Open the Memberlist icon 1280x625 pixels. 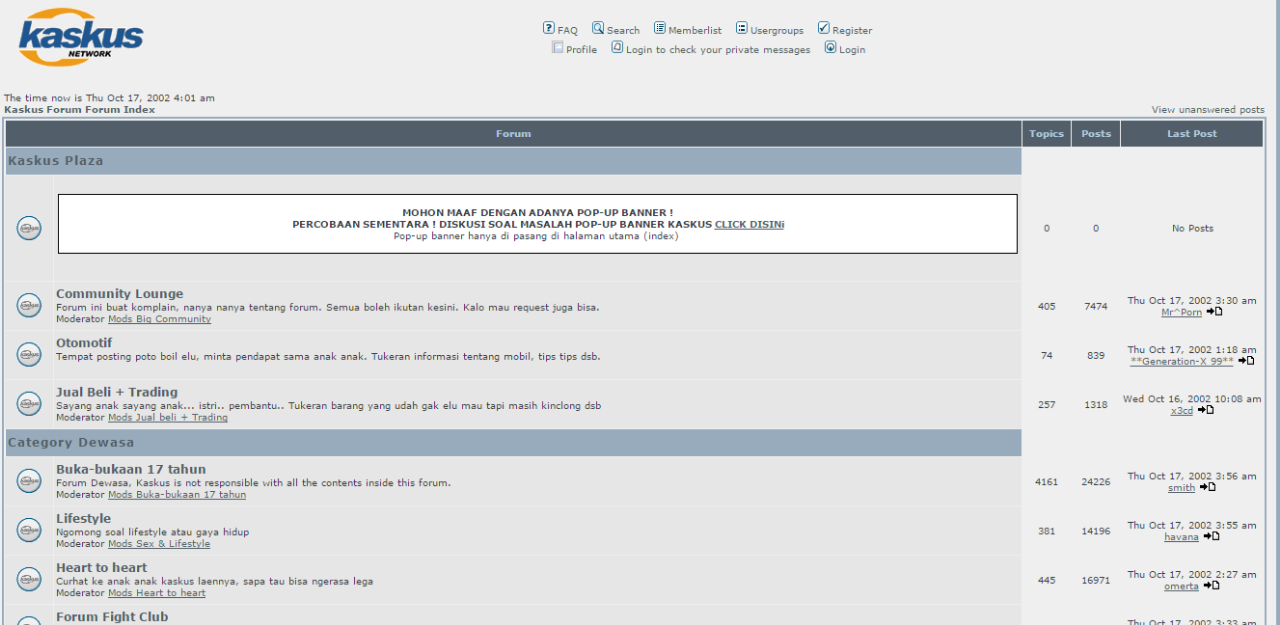coord(660,28)
